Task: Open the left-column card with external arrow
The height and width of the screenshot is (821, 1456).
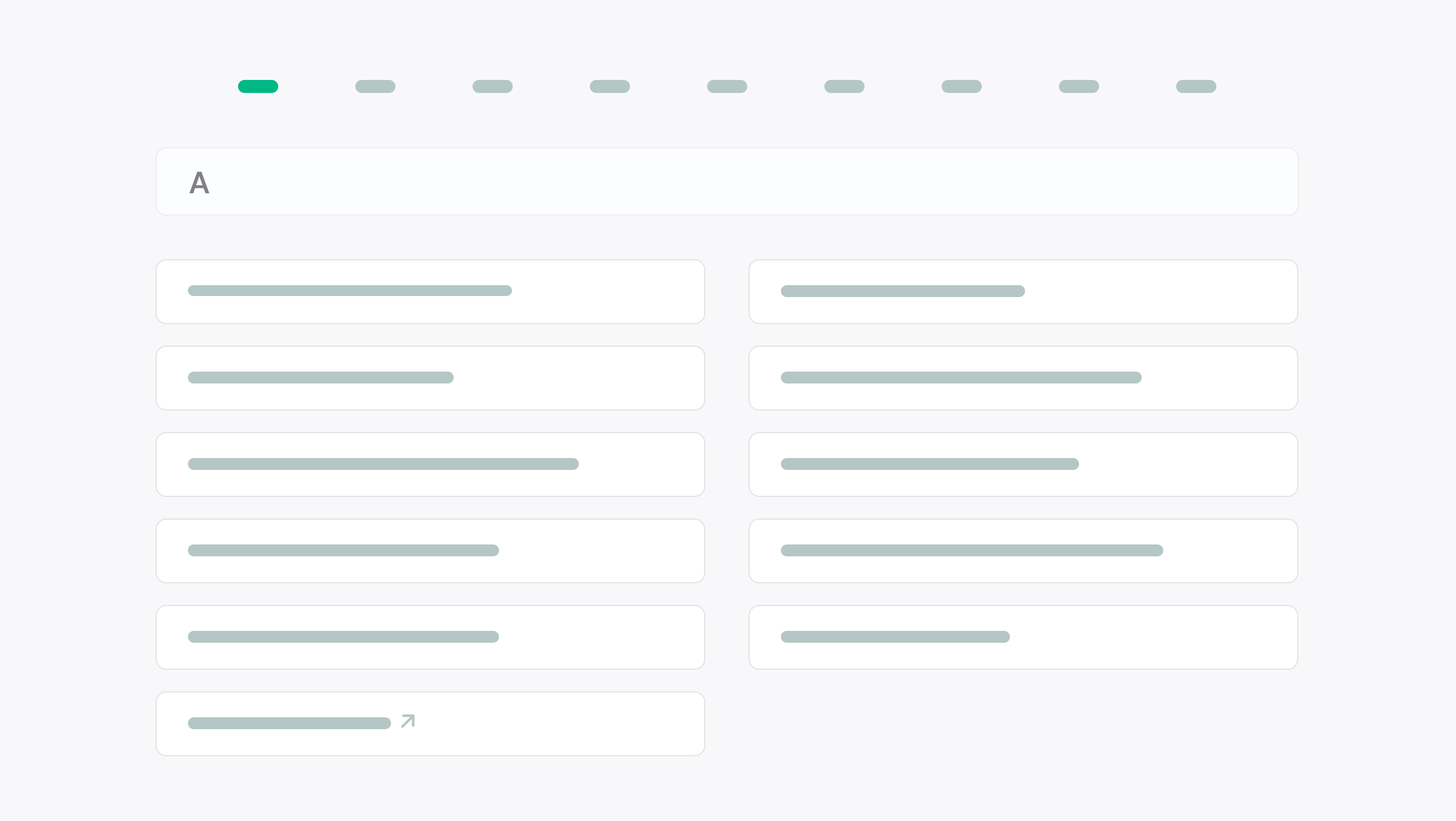Action: 430,724
